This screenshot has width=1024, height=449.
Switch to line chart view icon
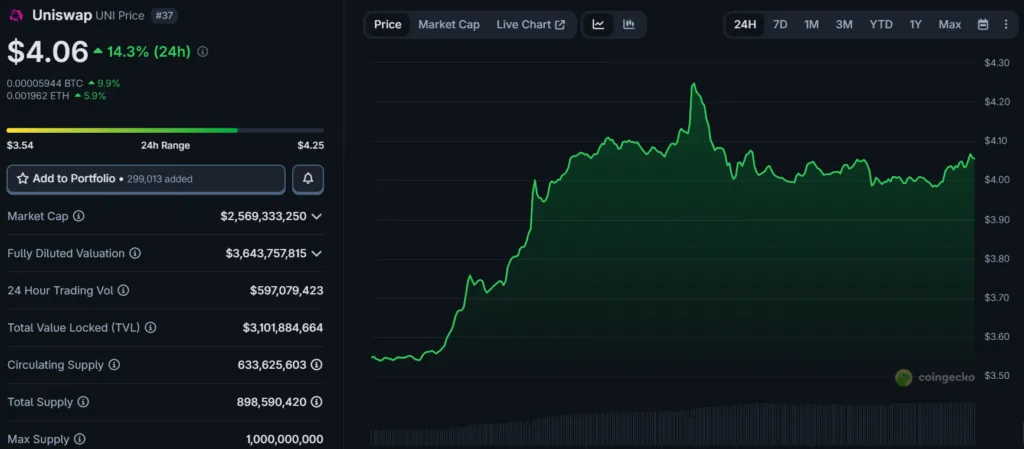pyautogui.click(x=598, y=25)
